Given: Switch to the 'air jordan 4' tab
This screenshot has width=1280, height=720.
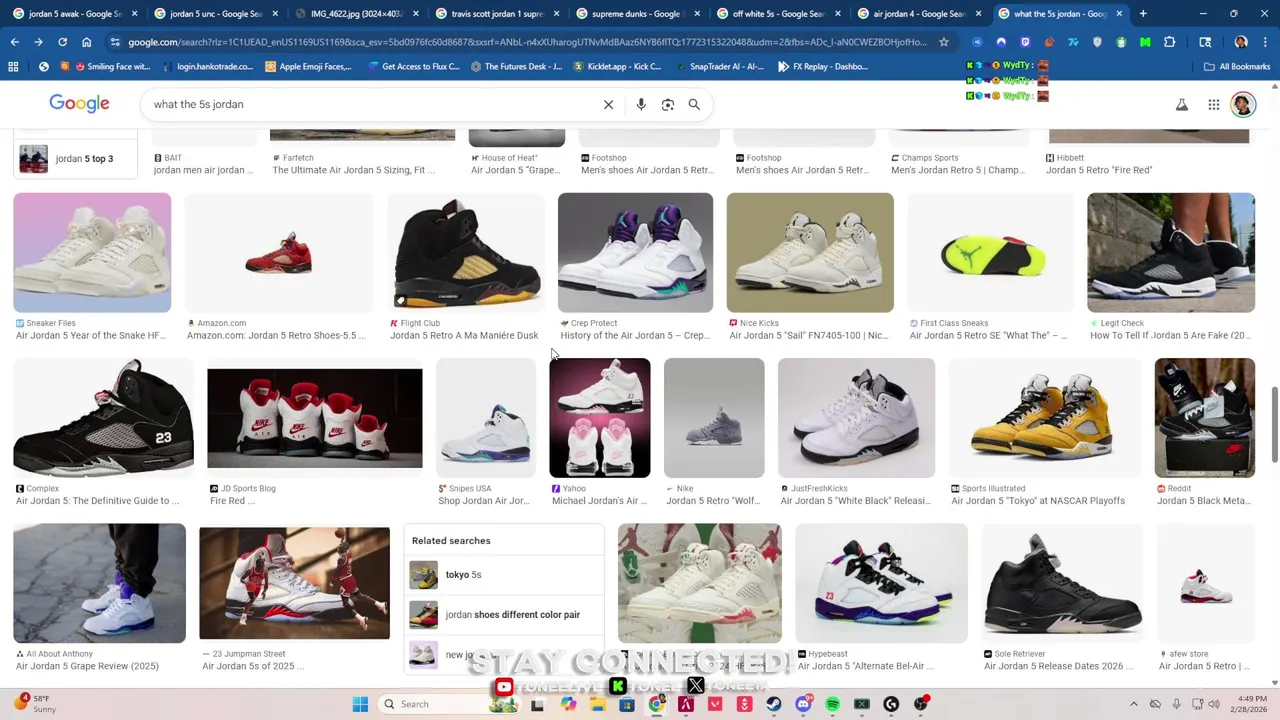Looking at the screenshot, I should coord(918,14).
